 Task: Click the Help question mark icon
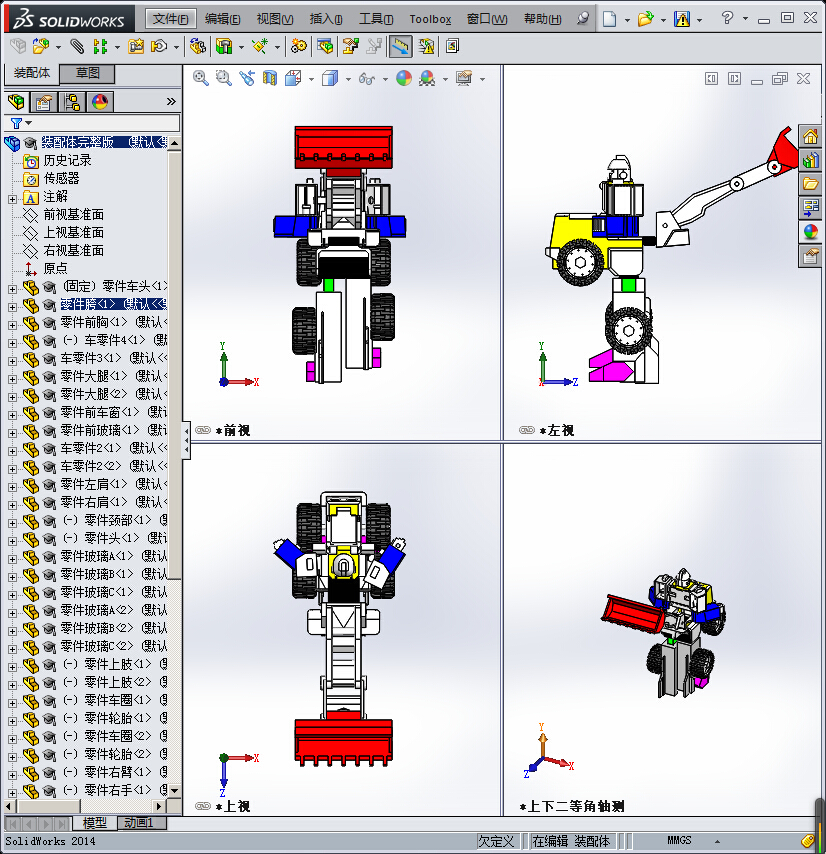[x=727, y=18]
